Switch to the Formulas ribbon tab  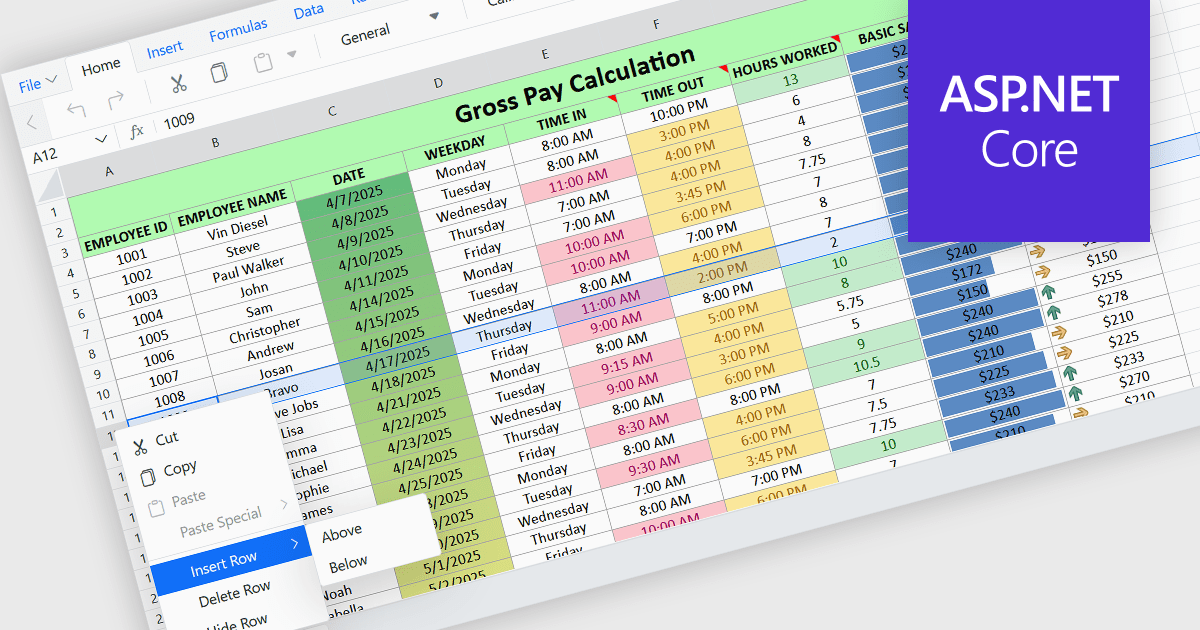coord(238,31)
